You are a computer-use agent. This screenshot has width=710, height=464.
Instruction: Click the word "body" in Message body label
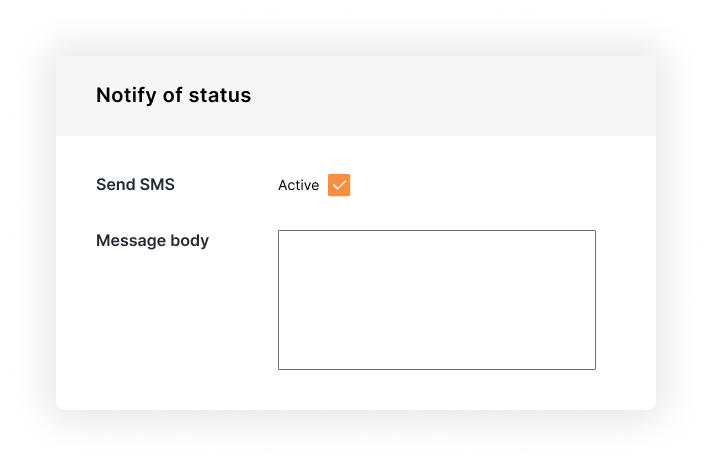pos(190,241)
